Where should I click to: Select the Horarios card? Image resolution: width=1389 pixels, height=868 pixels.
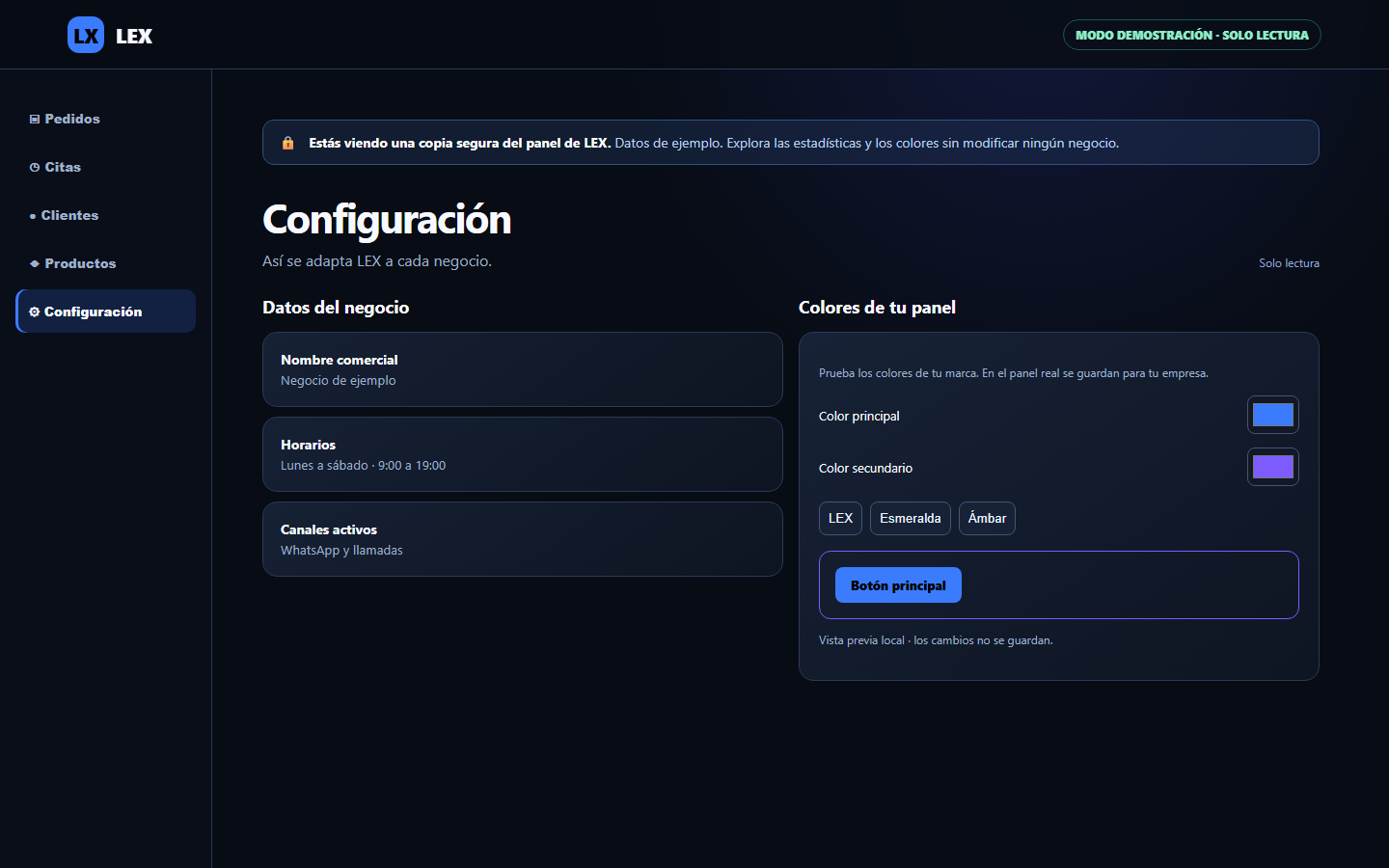pos(523,454)
